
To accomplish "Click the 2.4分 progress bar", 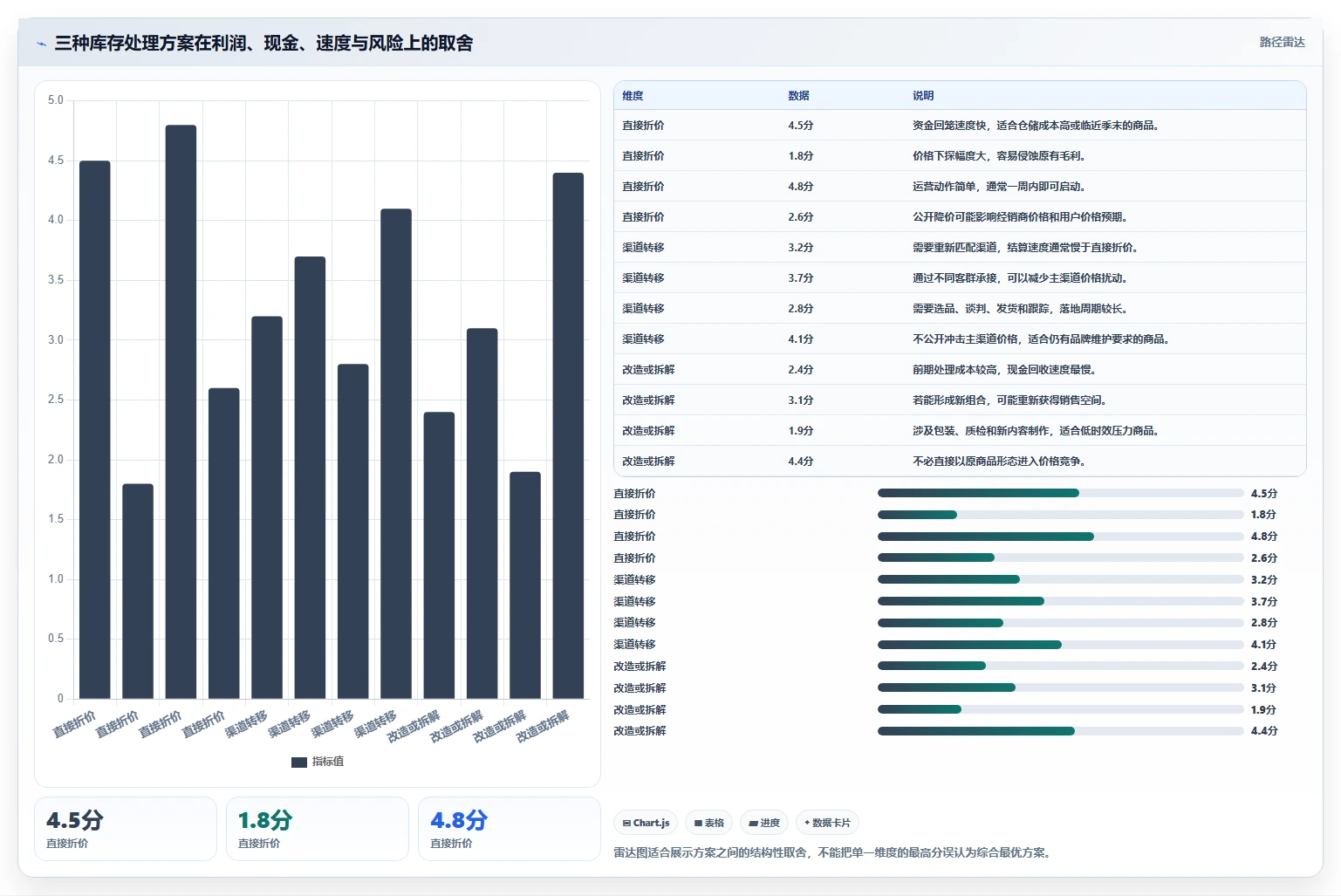I will [x=1060, y=666].
